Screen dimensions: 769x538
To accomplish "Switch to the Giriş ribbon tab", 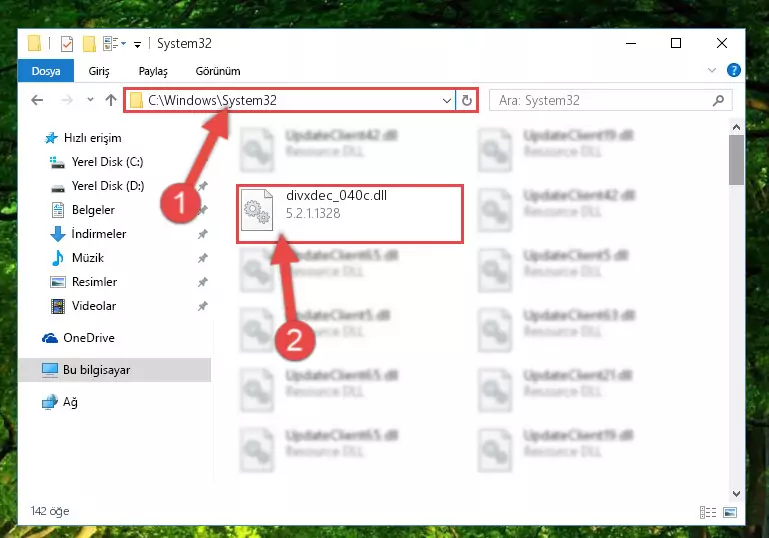I will 99,71.
